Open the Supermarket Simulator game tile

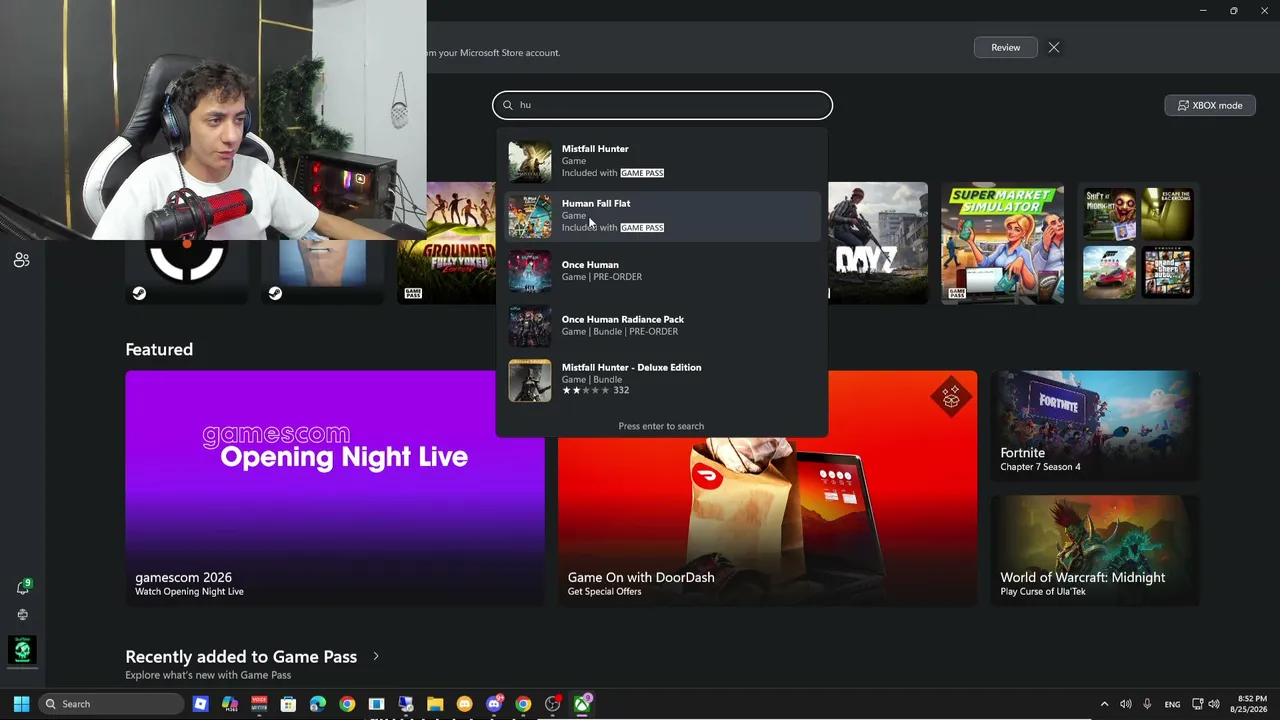click(x=1002, y=243)
